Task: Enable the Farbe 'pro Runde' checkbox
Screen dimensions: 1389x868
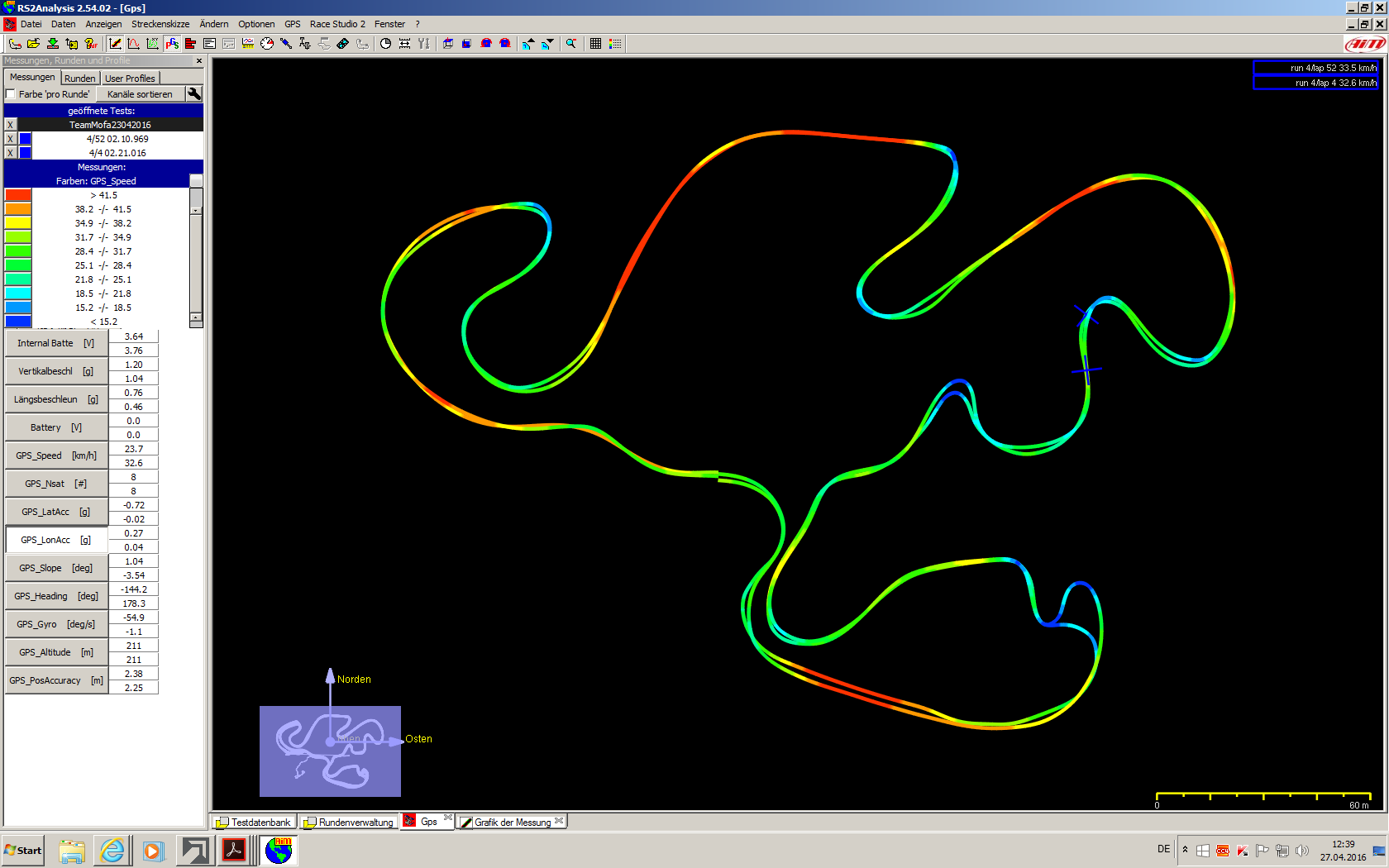Action: coord(12,94)
